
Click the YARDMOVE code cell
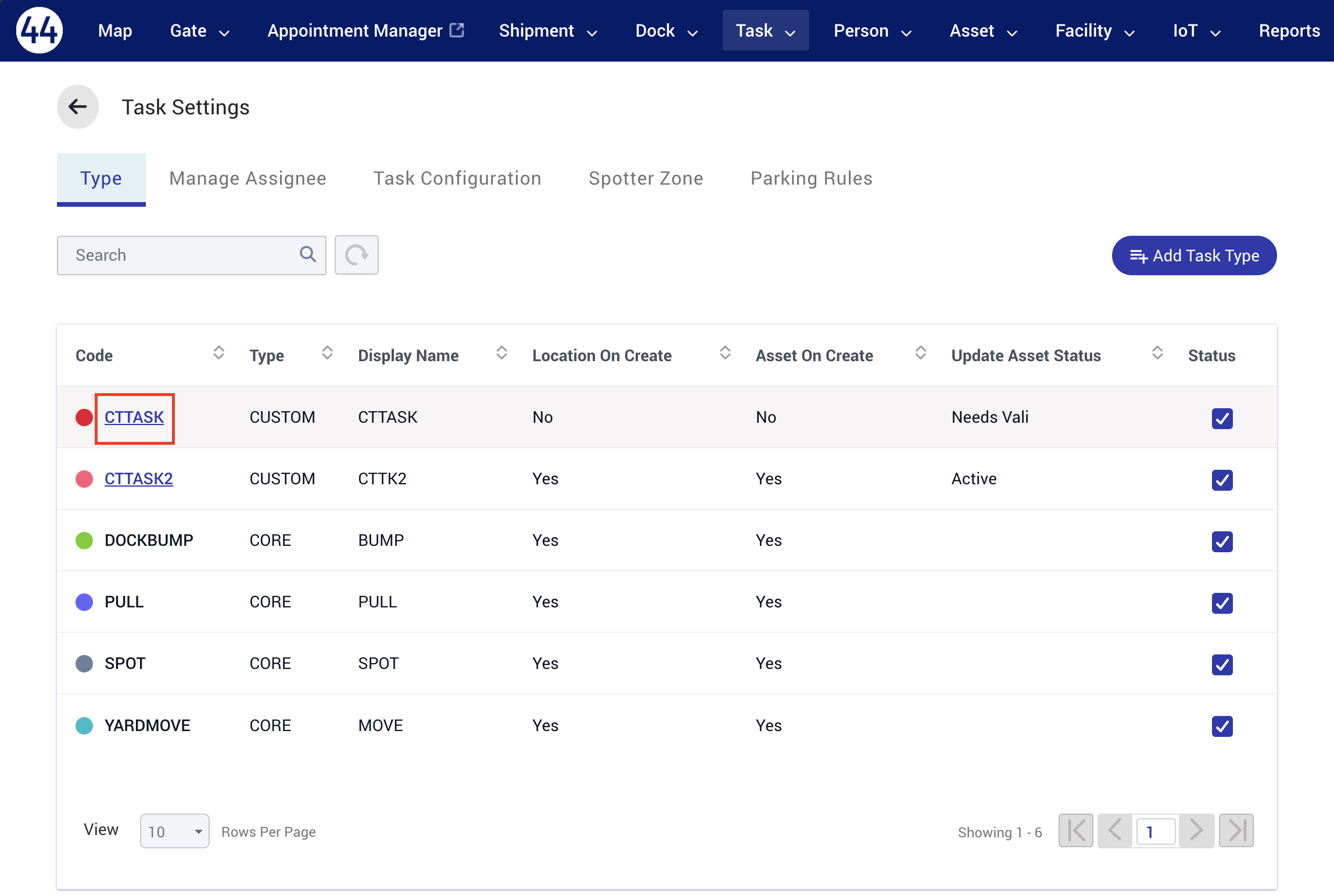[x=148, y=726]
